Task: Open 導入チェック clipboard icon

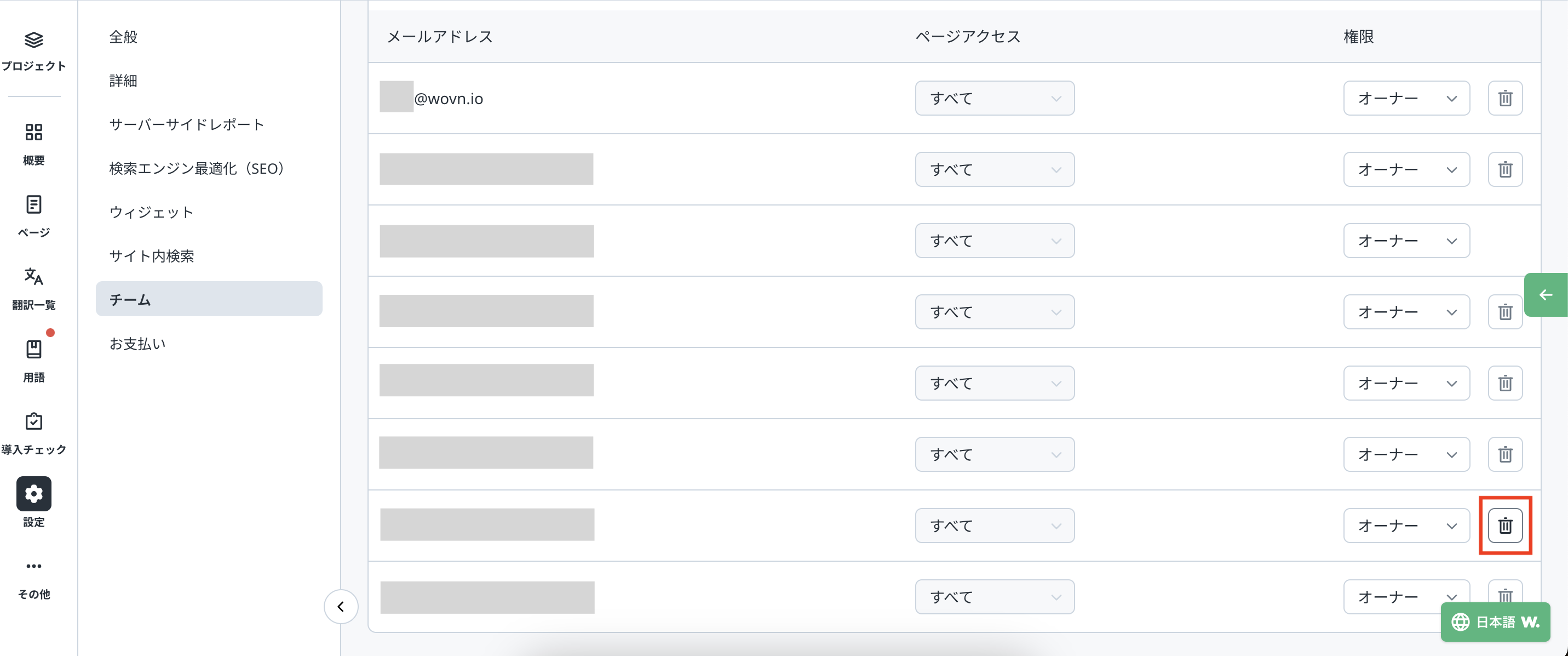Action: click(x=33, y=421)
